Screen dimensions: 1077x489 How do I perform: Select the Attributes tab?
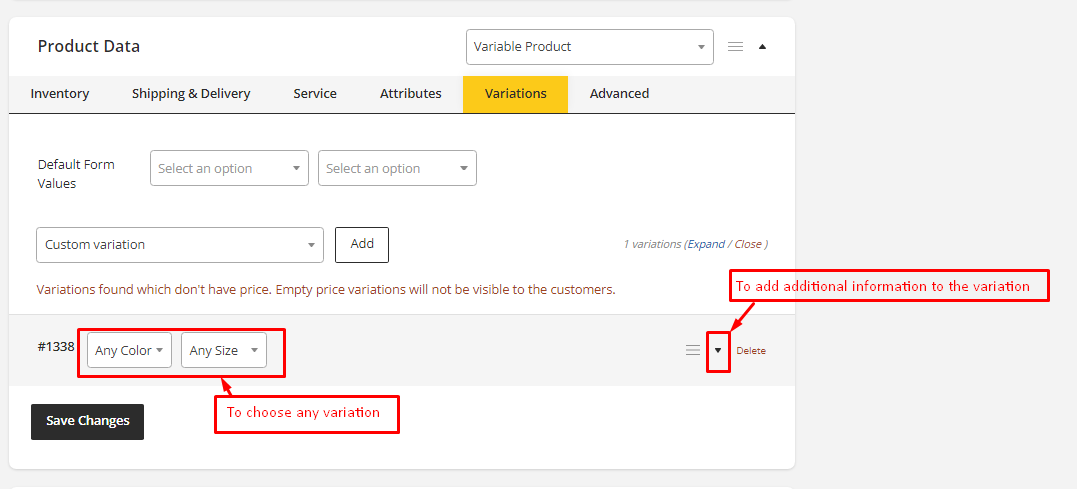coord(410,94)
